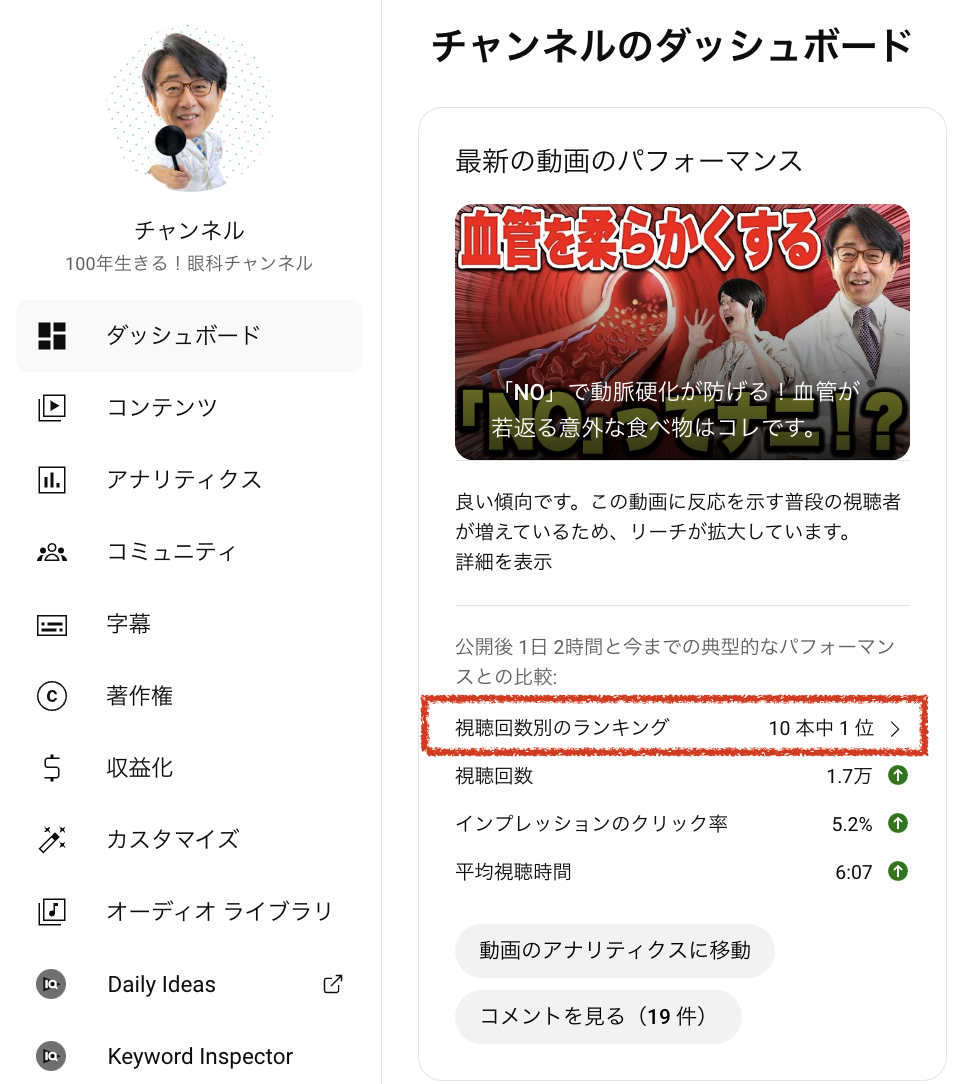Click the green arrow next to 視聴回数
This screenshot has height=1084, width=964.
click(x=898, y=775)
